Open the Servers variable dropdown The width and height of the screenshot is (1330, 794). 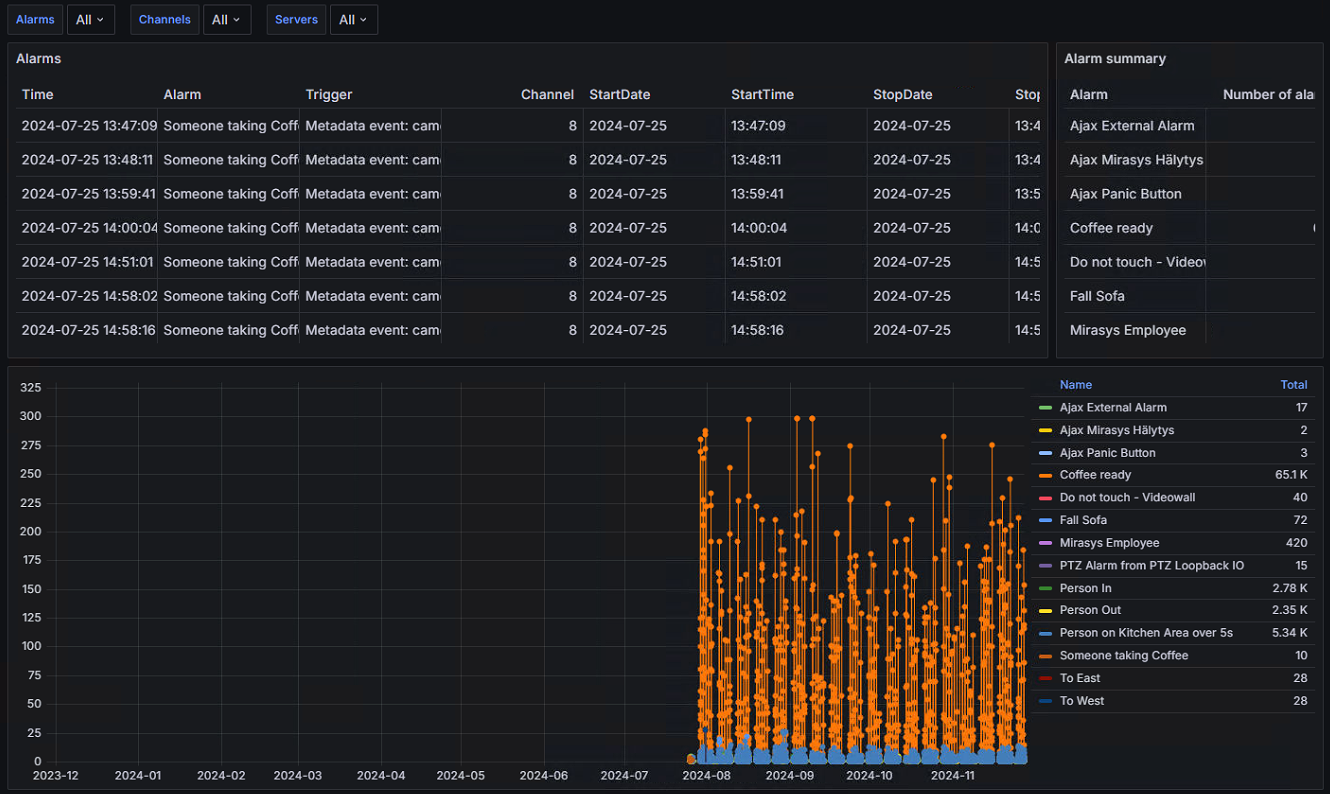coord(354,20)
